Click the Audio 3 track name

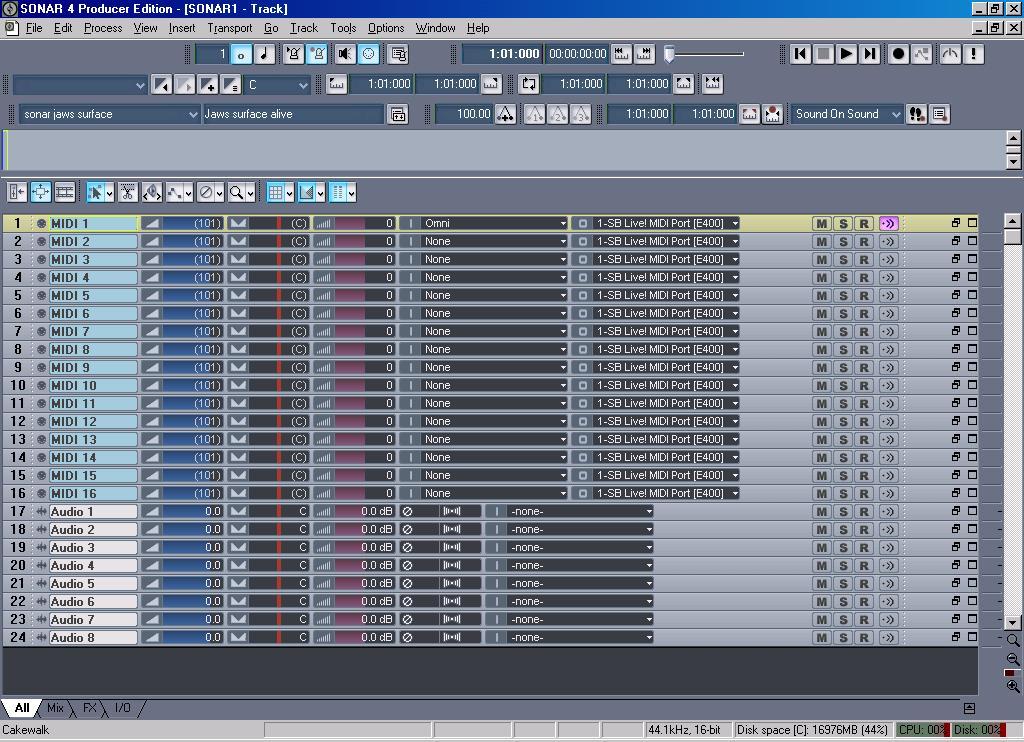[93, 547]
